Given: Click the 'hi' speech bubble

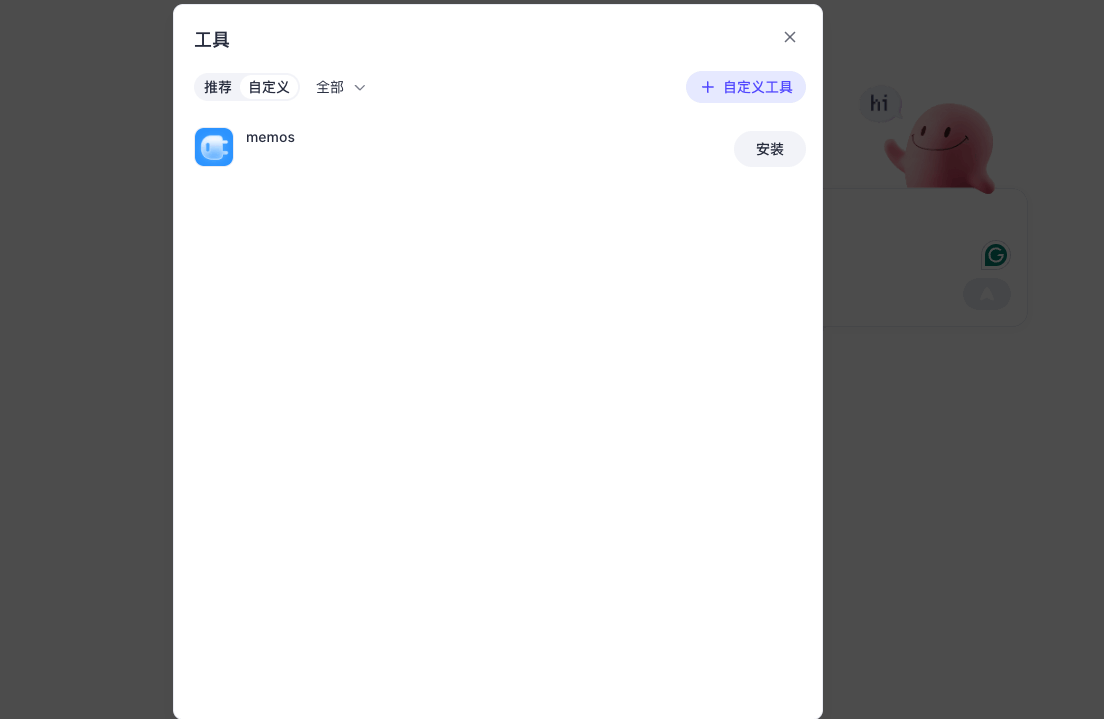Looking at the screenshot, I should [x=880, y=104].
